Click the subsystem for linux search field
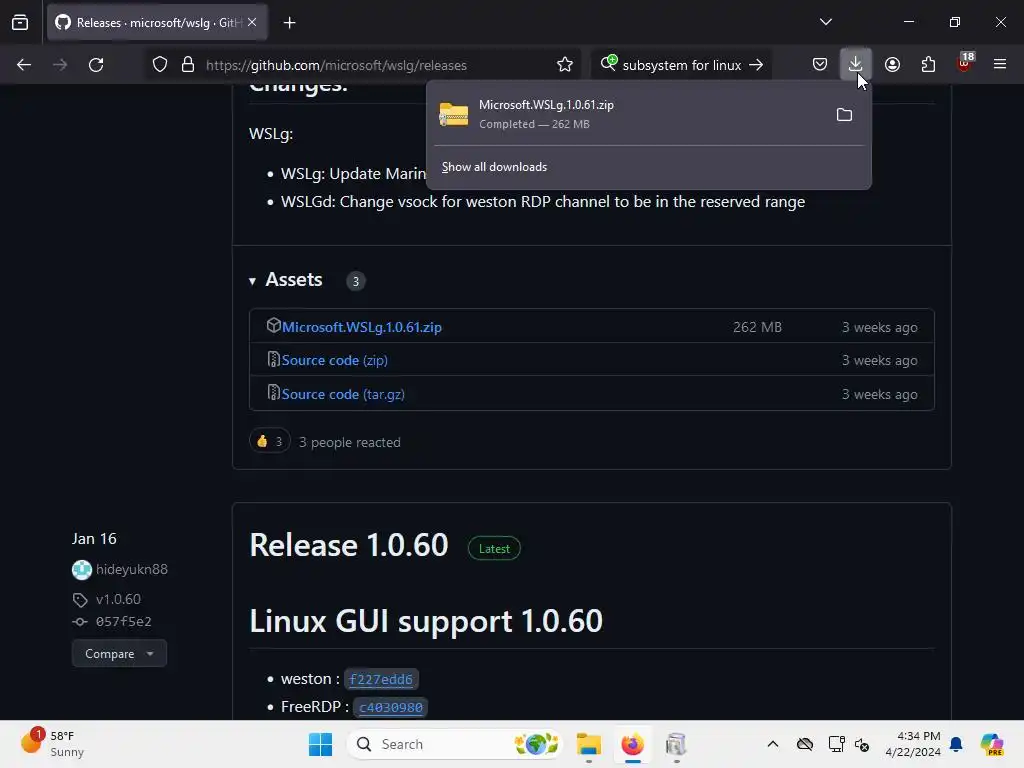This screenshot has width=1024, height=768. coord(682,65)
